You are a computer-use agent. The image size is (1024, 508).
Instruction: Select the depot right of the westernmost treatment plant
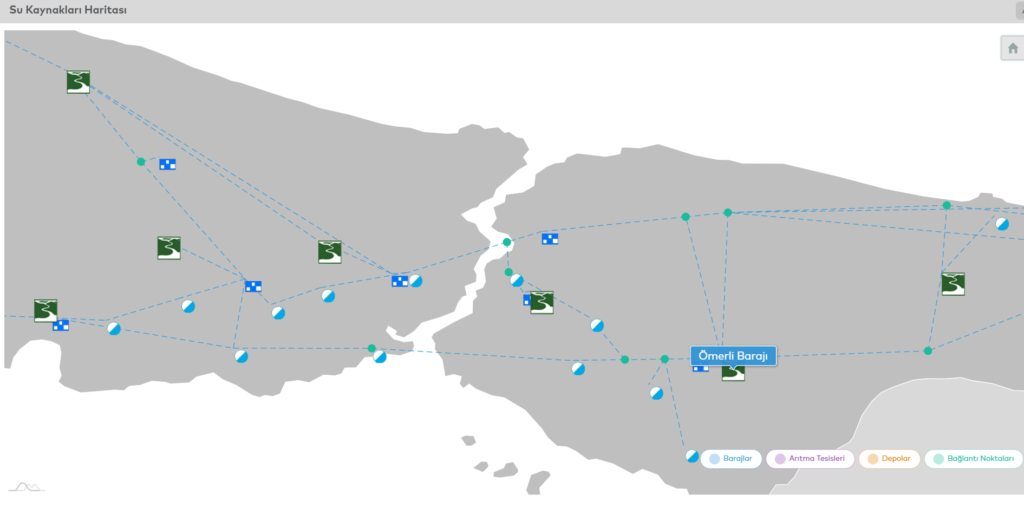click(x=114, y=328)
